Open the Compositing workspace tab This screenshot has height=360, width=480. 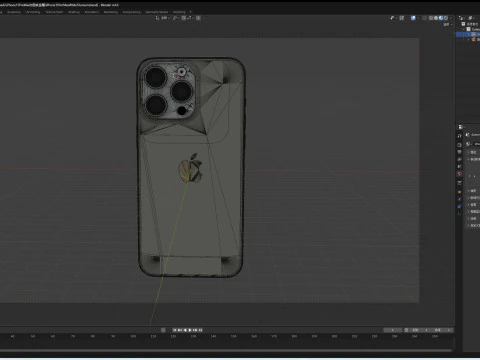[x=132, y=12]
